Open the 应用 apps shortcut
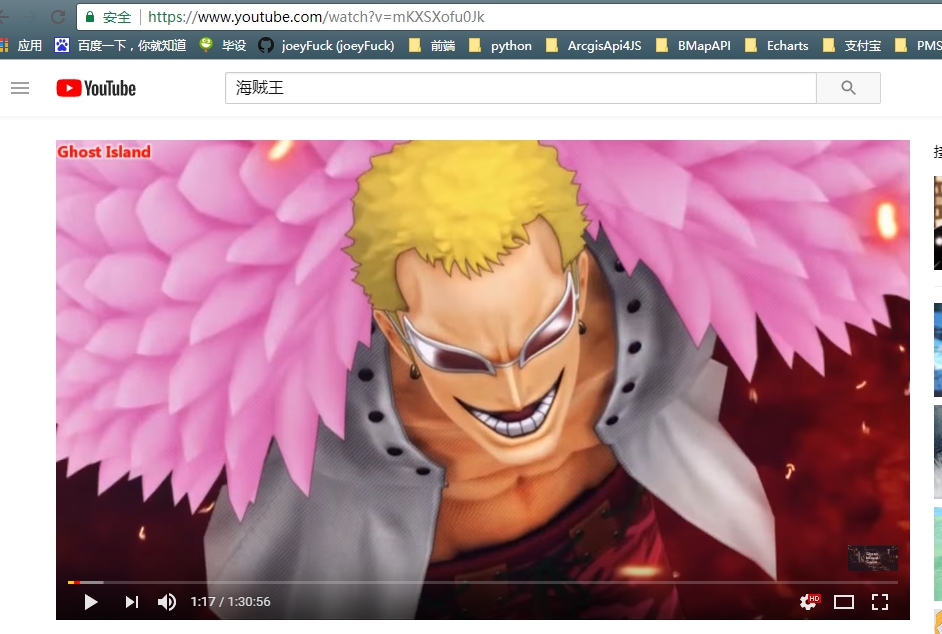Image resolution: width=942 pixels, height=634 pixels. coord(21,45)
